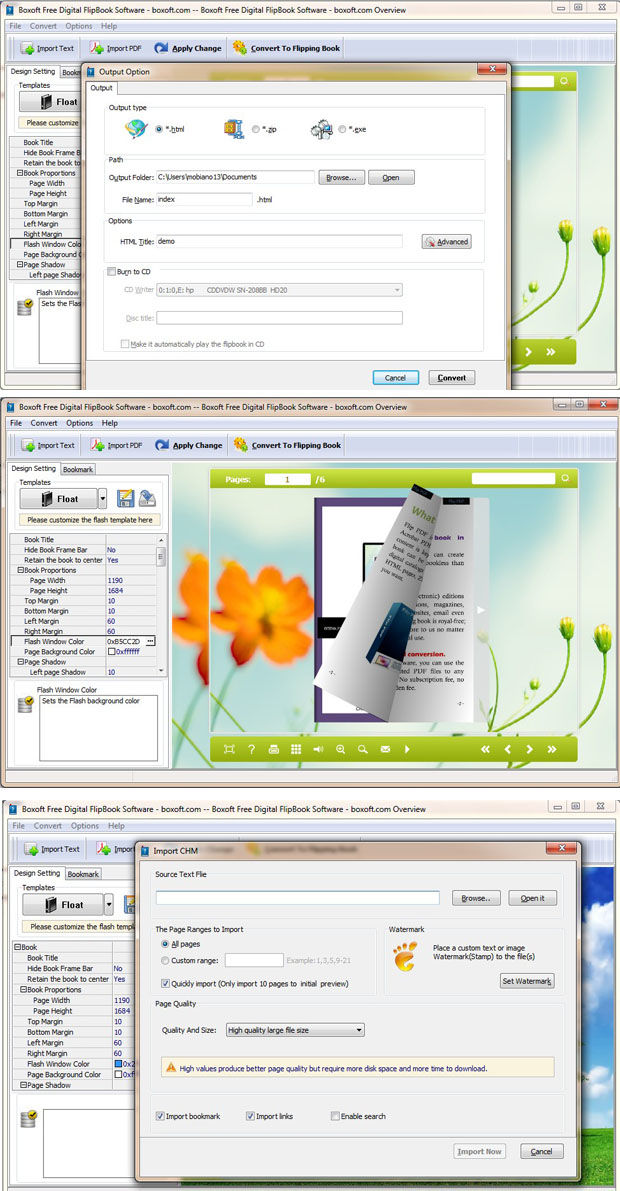
Task: Click the globe icon for html output type
Action: [136, 128]
